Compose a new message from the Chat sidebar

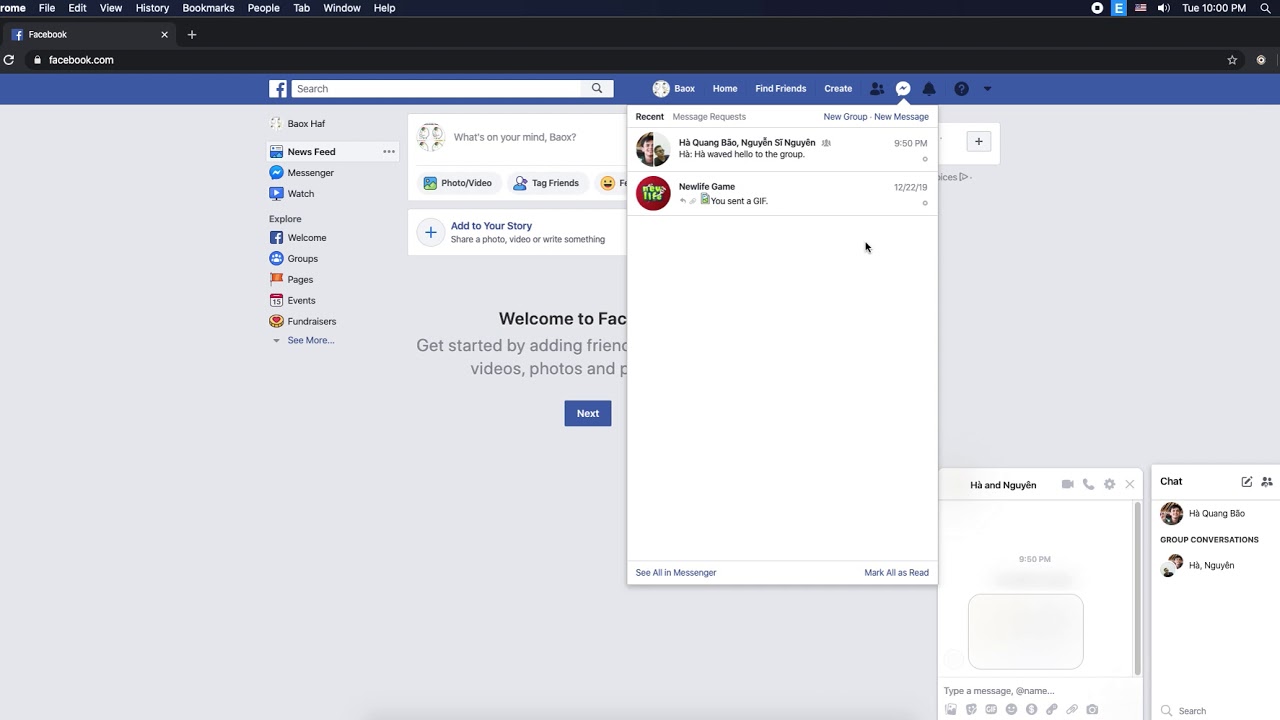coord(1247,481)
